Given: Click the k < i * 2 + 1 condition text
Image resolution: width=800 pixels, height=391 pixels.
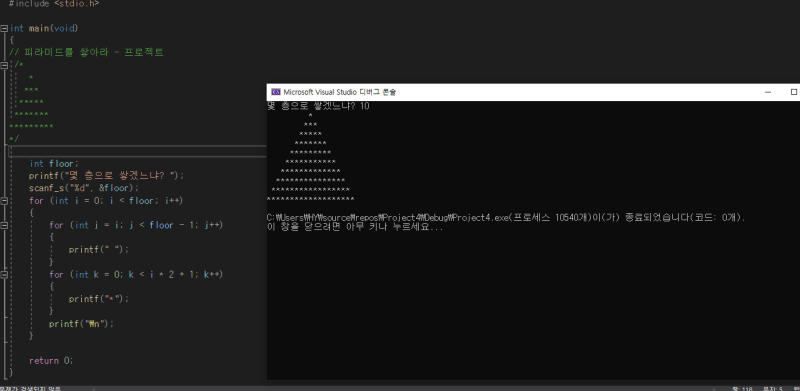Looking at the screenshot, I should (x=162, y=275).
